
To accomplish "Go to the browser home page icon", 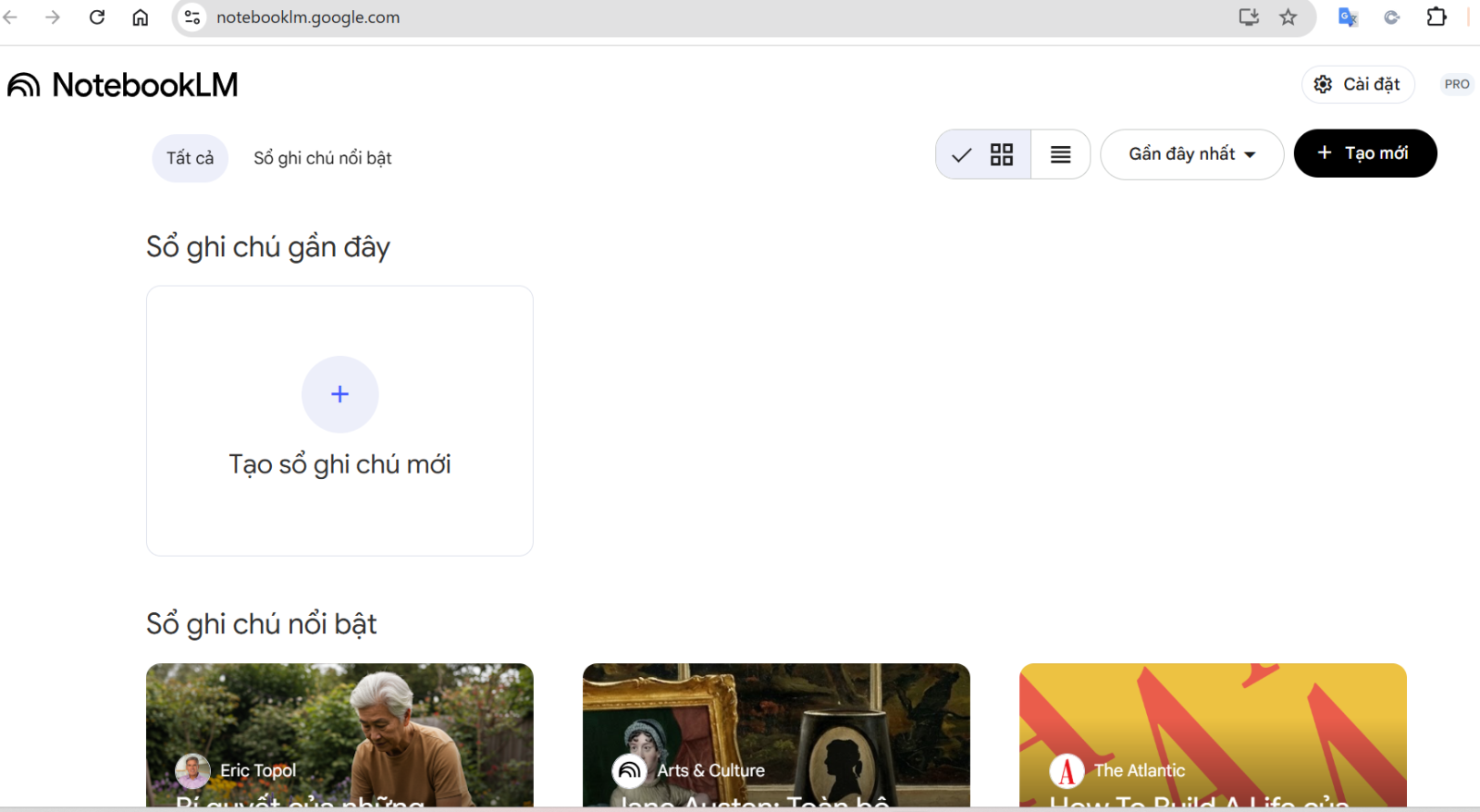I will [141, 18].
